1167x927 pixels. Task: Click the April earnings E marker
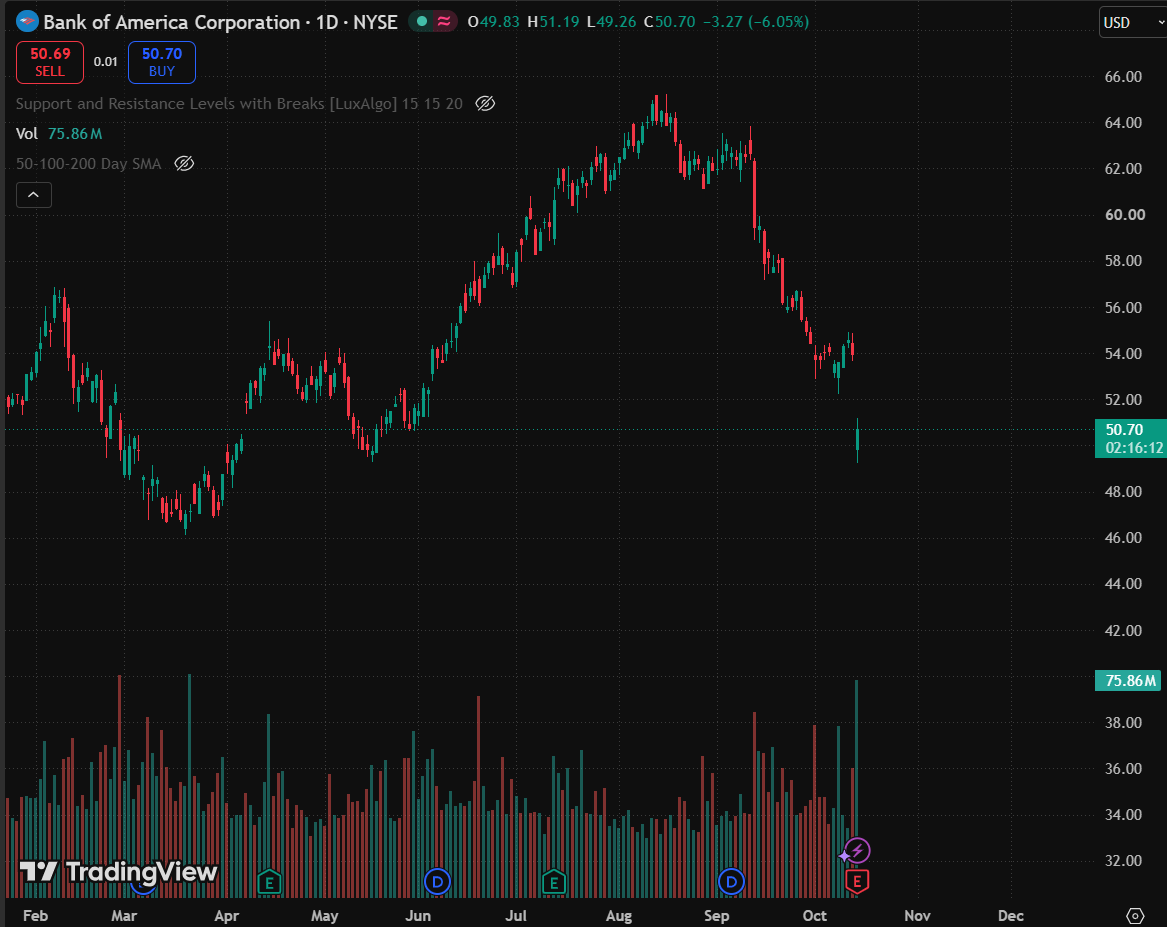tap(269, 882)
